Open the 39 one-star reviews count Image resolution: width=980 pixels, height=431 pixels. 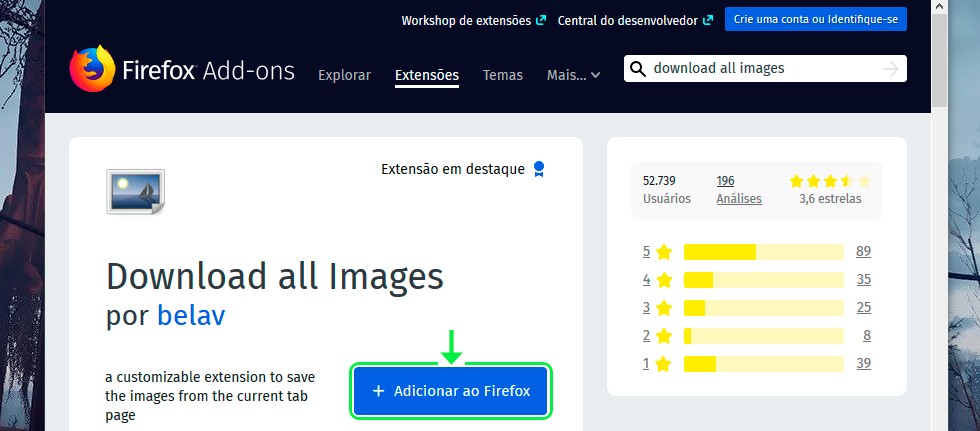pos(863,364)
